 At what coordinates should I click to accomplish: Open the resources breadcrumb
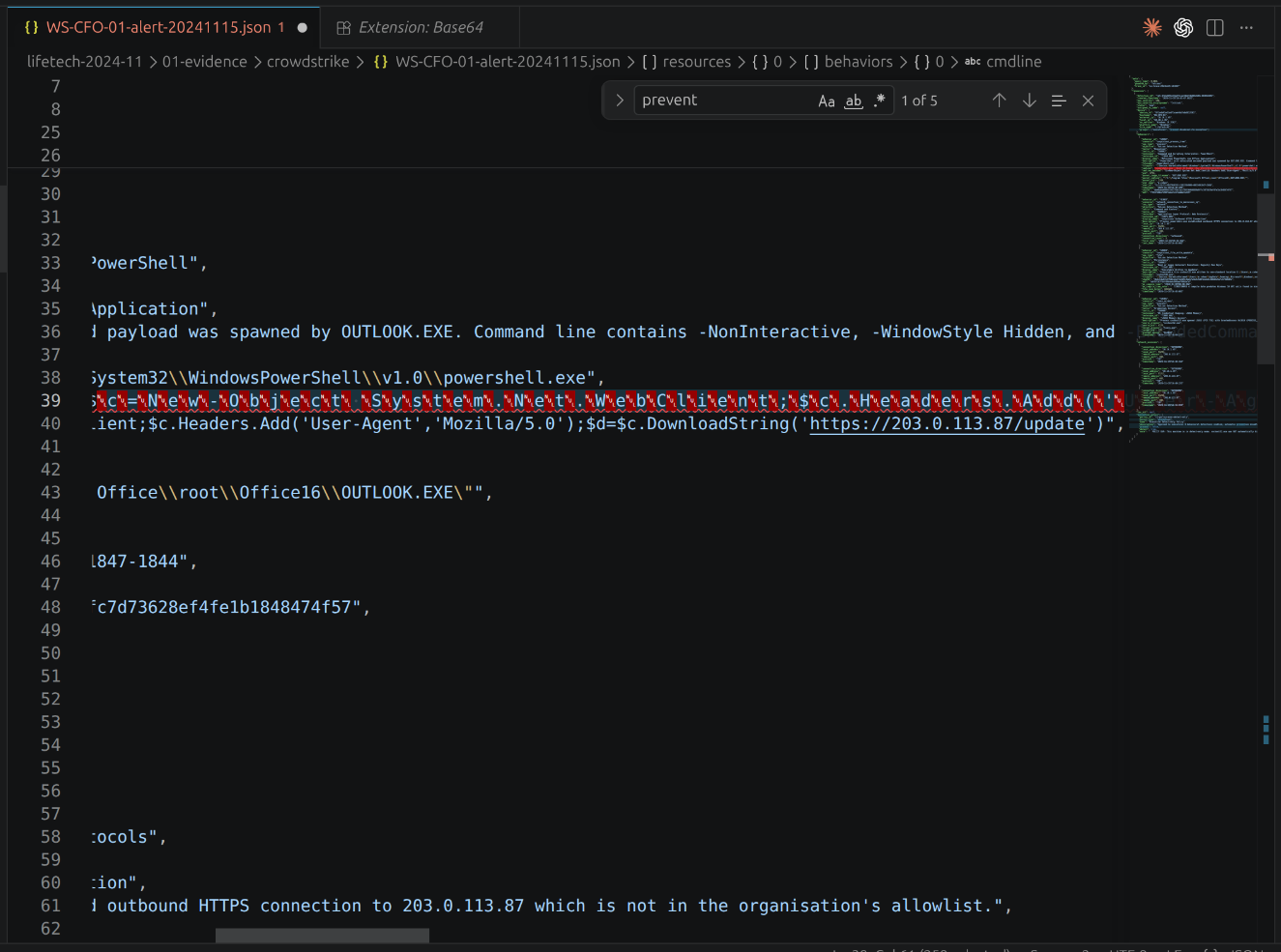point(696,62)
